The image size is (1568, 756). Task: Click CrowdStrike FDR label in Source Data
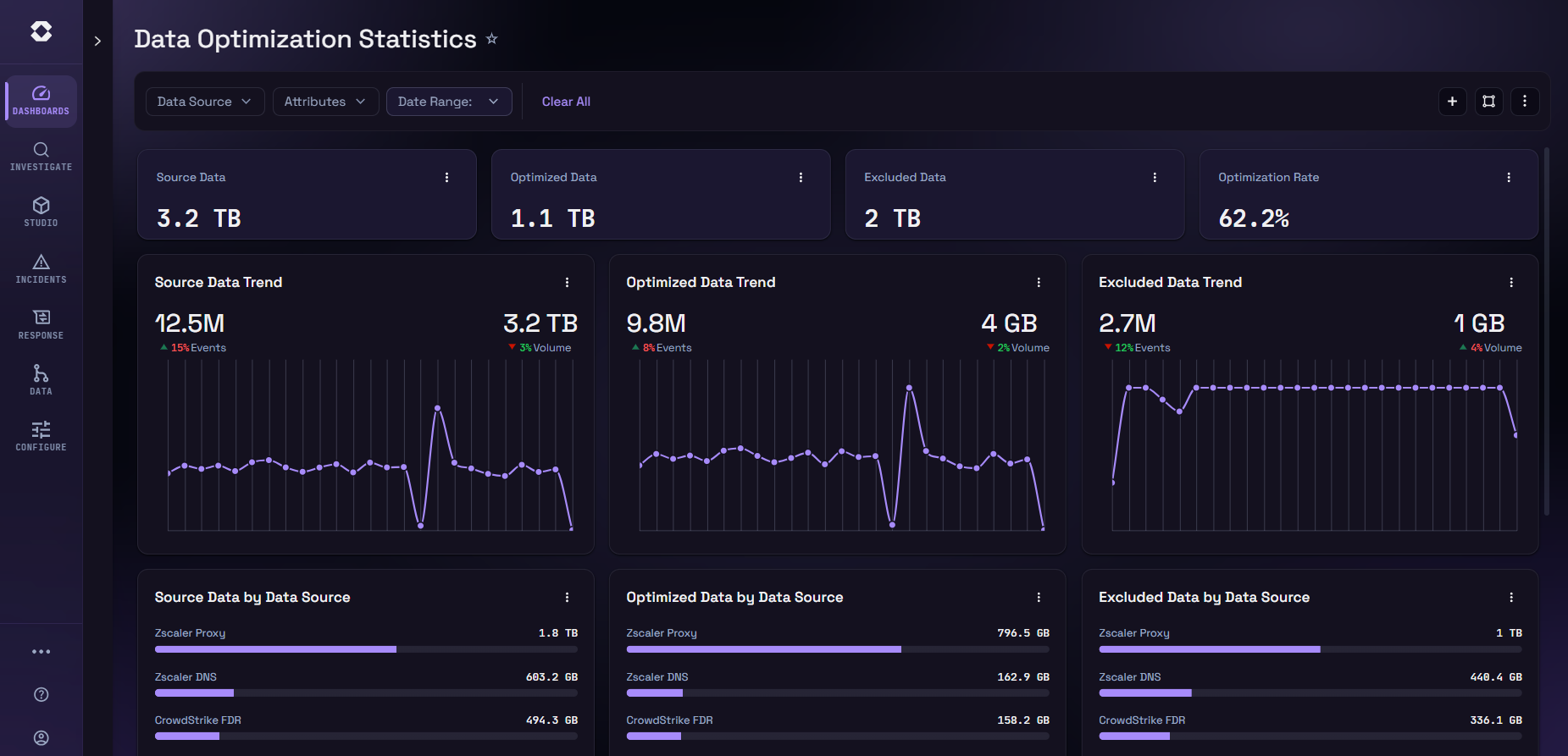coord(197,720)
